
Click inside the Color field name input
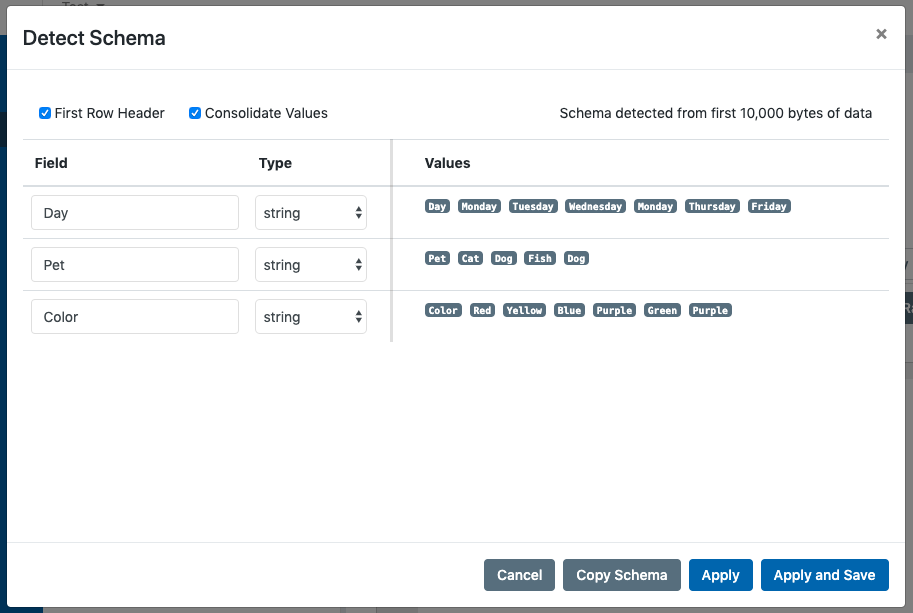point(134,316)
